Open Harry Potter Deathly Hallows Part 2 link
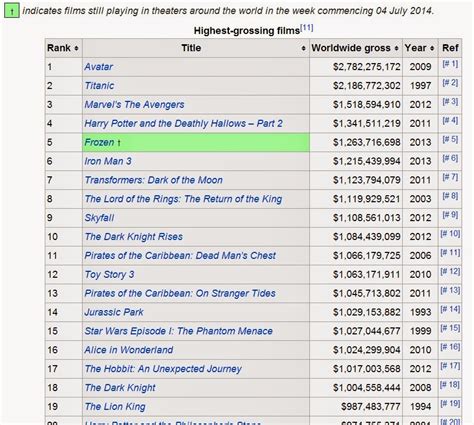Viewport: 474px width, 425px height. [183, 124]
